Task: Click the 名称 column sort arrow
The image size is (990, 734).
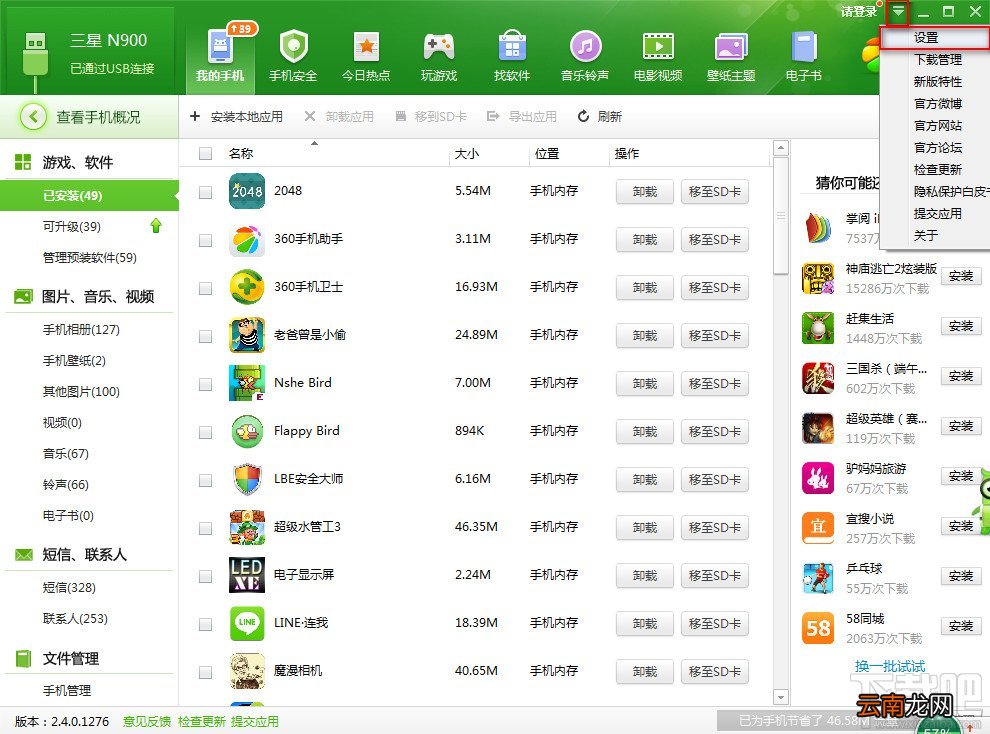Action: (314, 144)
